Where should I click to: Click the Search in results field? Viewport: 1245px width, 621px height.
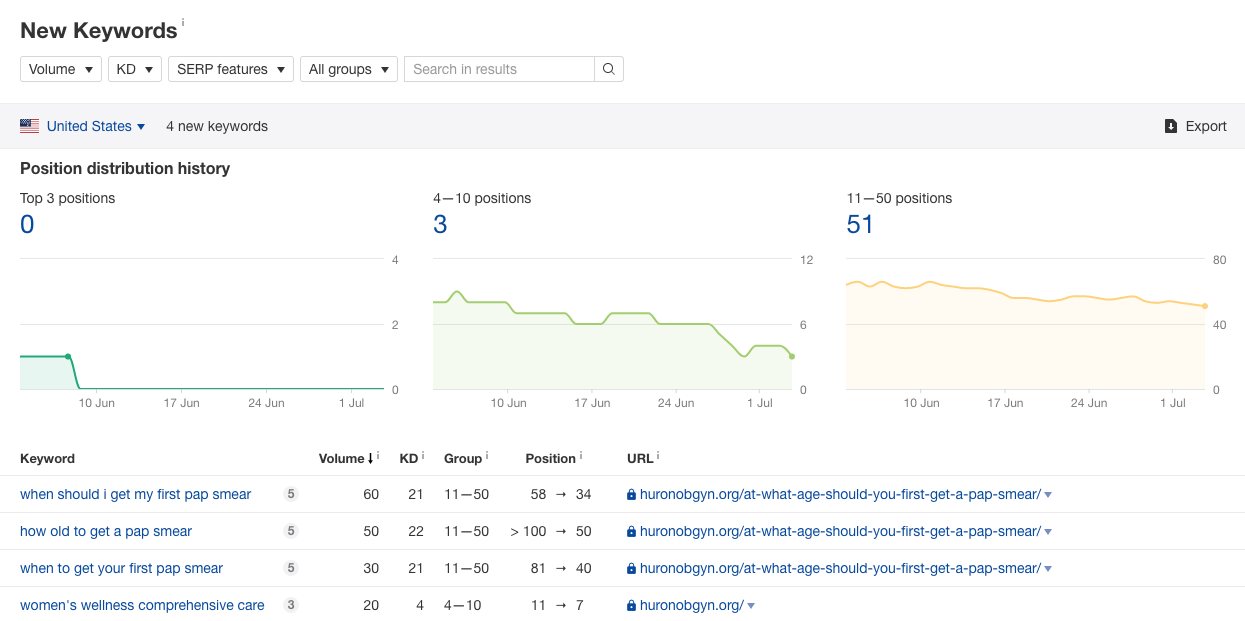(x=499, y=69)
